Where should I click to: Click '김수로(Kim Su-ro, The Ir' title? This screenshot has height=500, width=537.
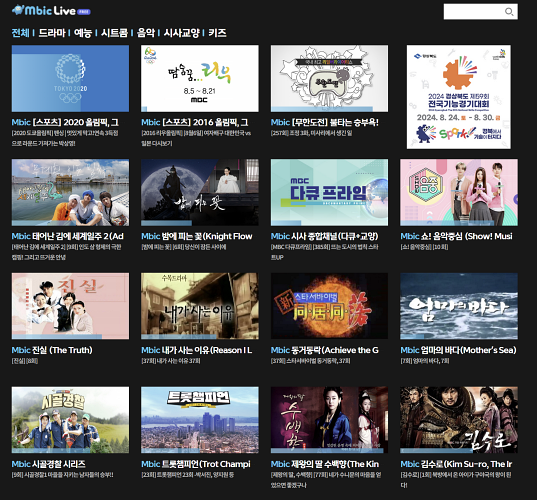click(456, 464)
